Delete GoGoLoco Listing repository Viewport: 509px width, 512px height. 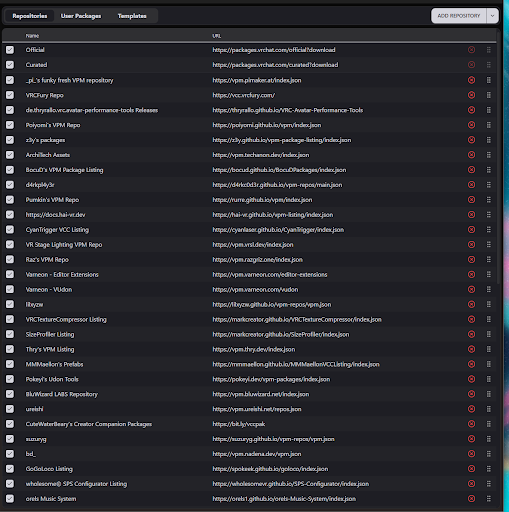tap(471, 469)
